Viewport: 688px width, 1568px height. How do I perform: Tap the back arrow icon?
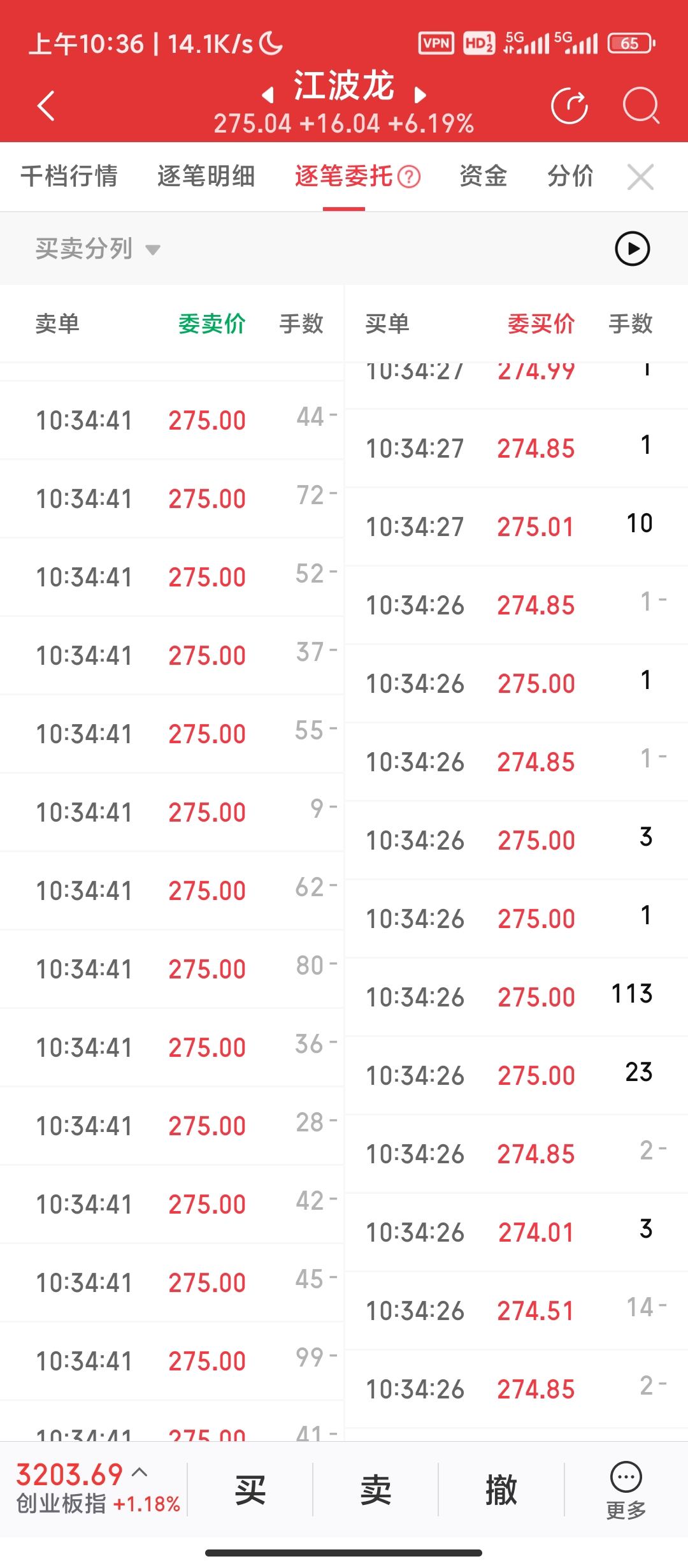(47, 106)
